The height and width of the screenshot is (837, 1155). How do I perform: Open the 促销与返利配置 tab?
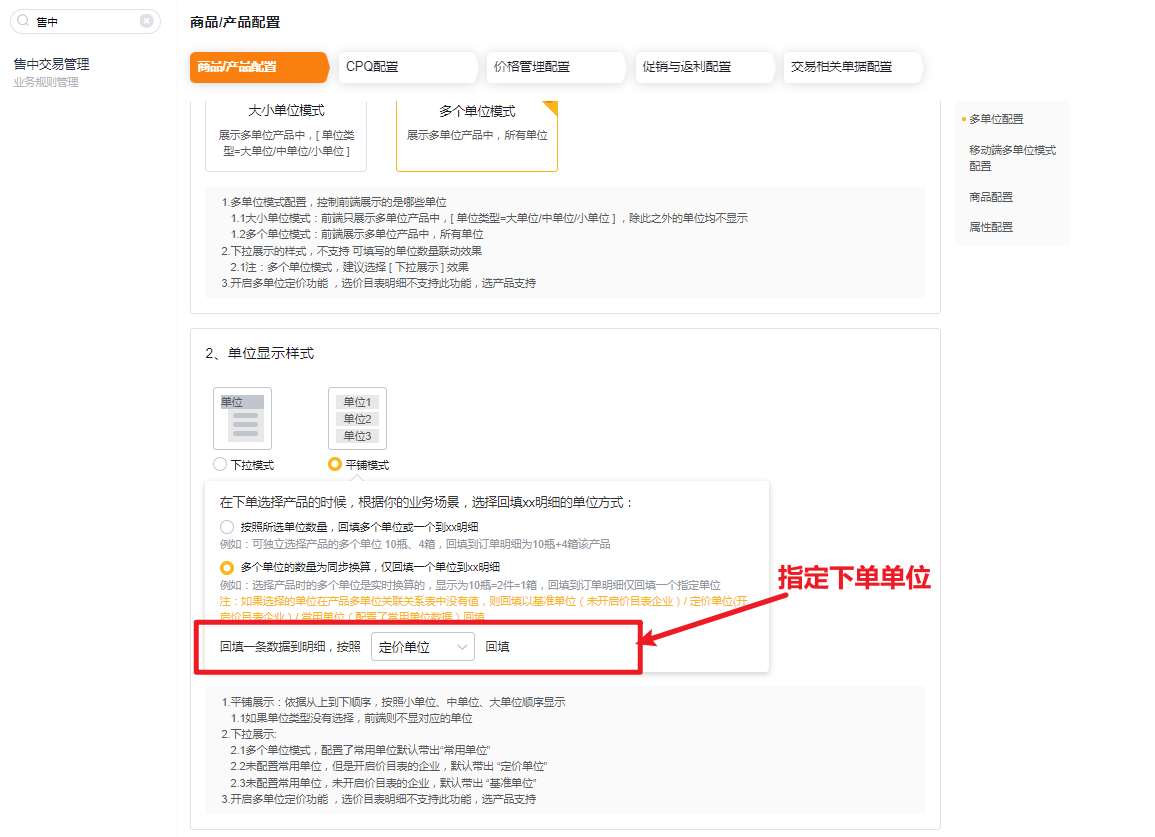point(704,68)
